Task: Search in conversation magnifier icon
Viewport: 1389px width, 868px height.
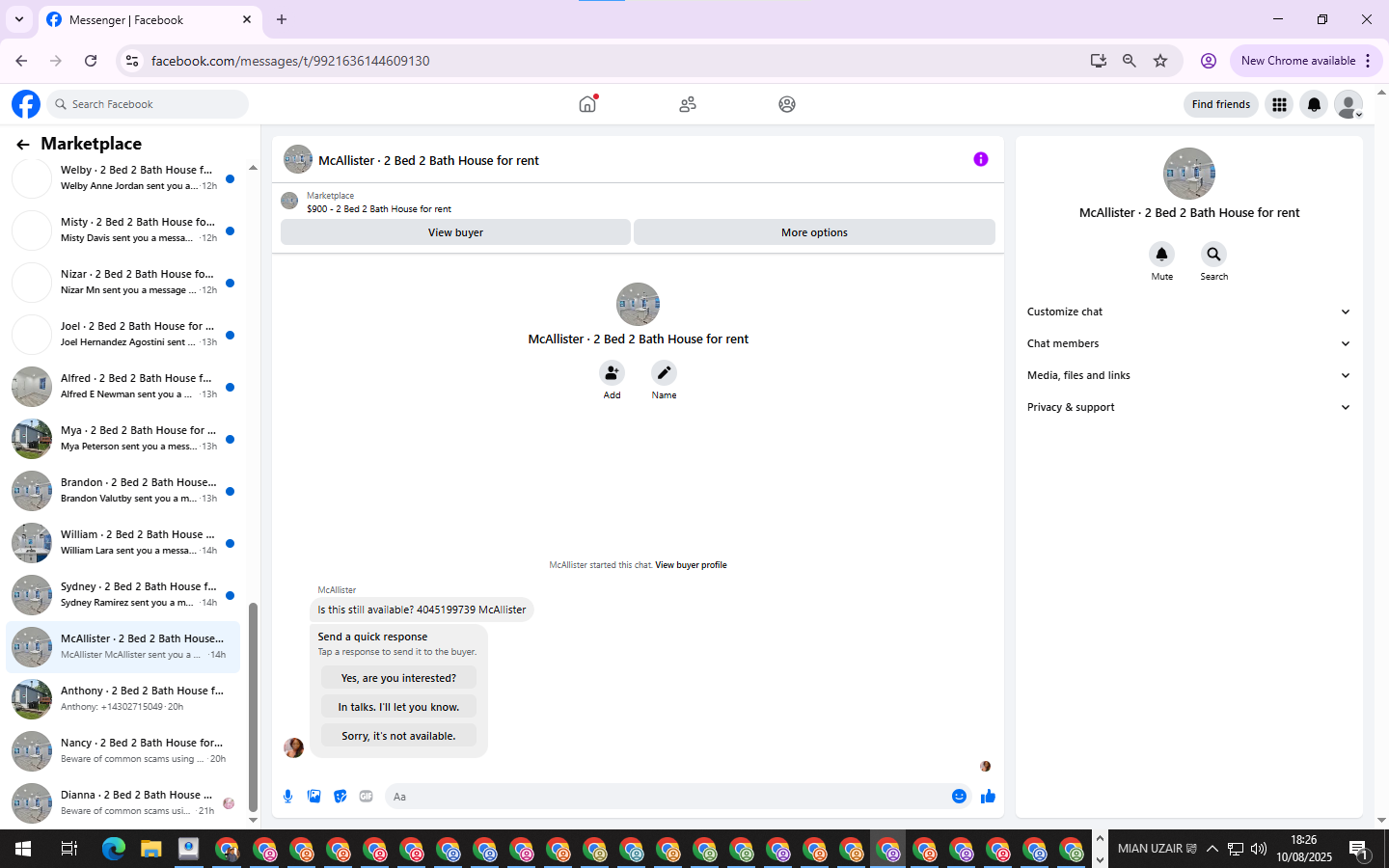Action: tap(1213, 254)
